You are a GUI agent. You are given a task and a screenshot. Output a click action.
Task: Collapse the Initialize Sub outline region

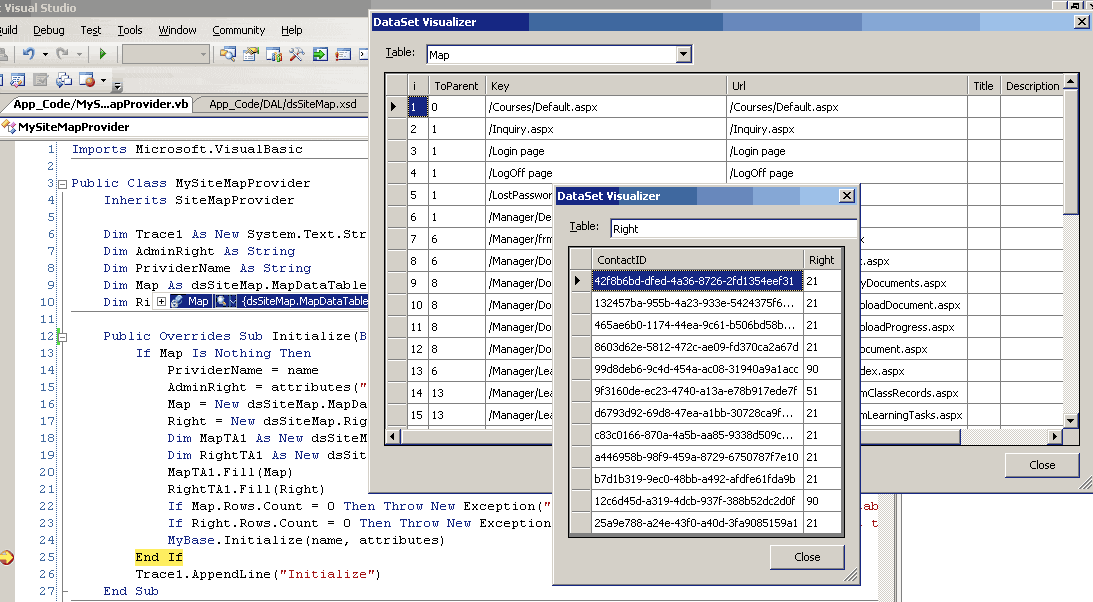click(x=62, y=337)
